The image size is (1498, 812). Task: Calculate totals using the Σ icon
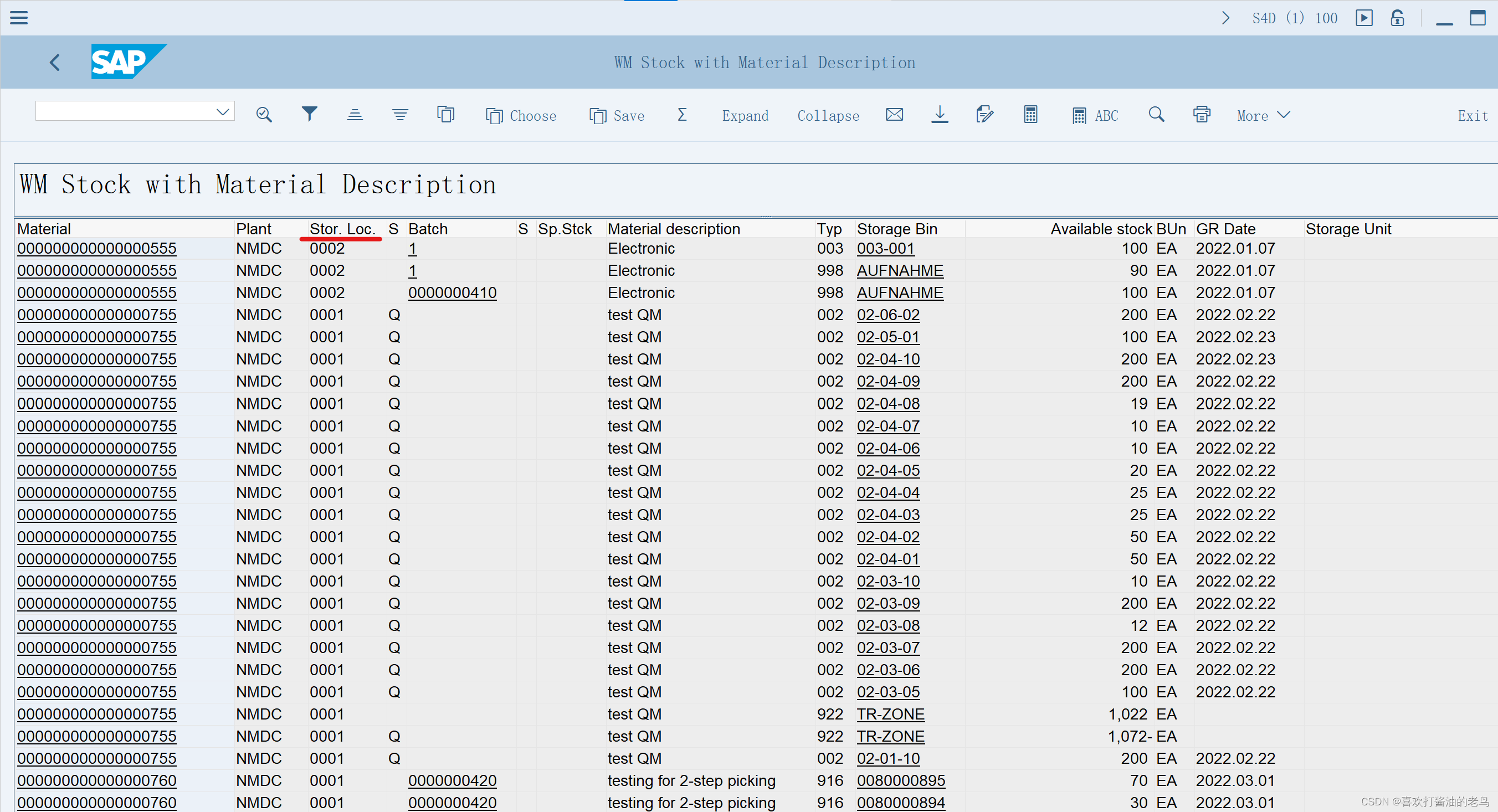[681, 115]
